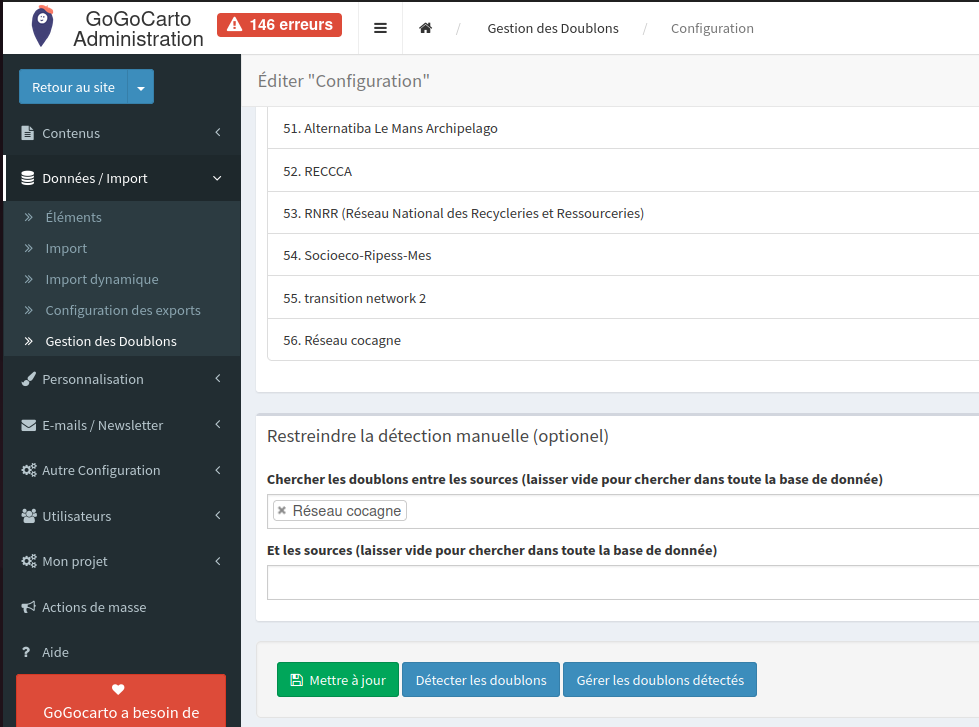Click GoGocarto a besoin de banner
The width and height of the screenshot is (979, 727).
coord(121,701)
